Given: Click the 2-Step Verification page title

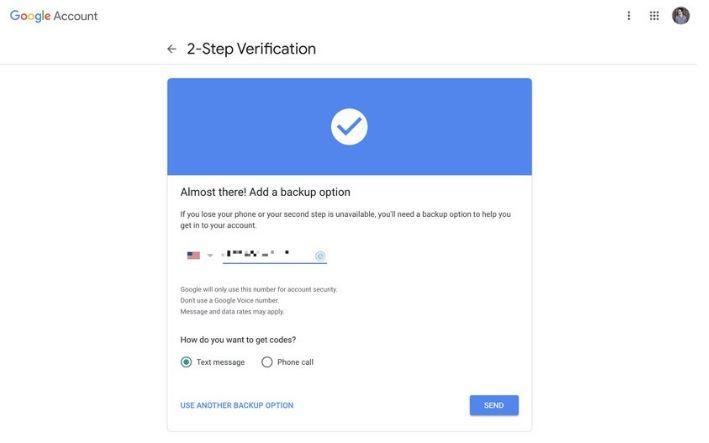Looking at the screenshot, I should pyautogui.click(x=251, y=49).
